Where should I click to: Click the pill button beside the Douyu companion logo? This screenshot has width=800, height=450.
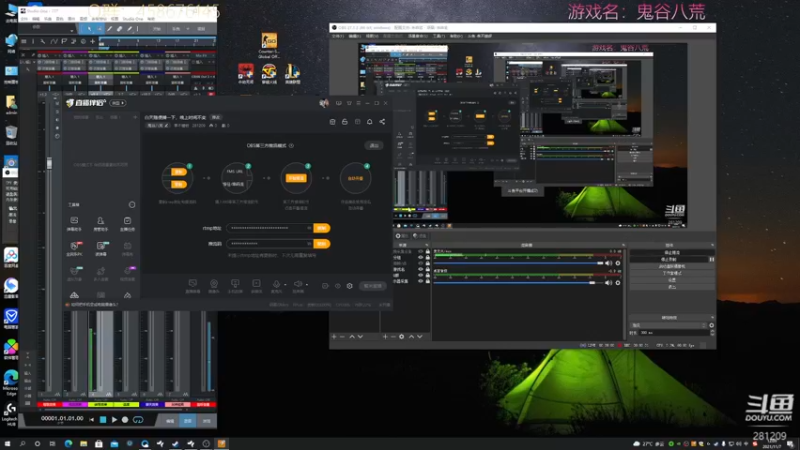tap(118, 103)
